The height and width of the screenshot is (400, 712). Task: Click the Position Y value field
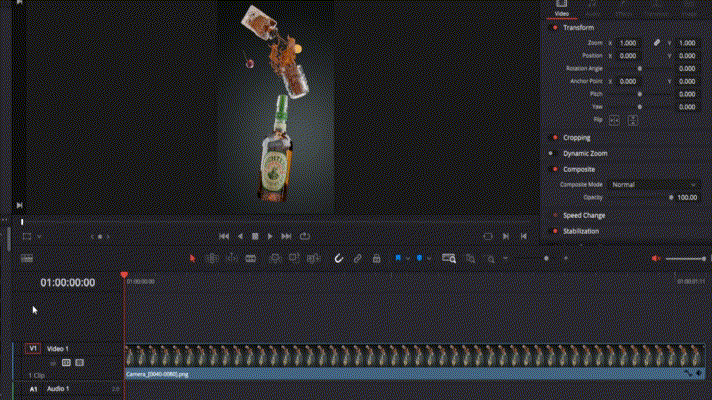pos(687,56)
